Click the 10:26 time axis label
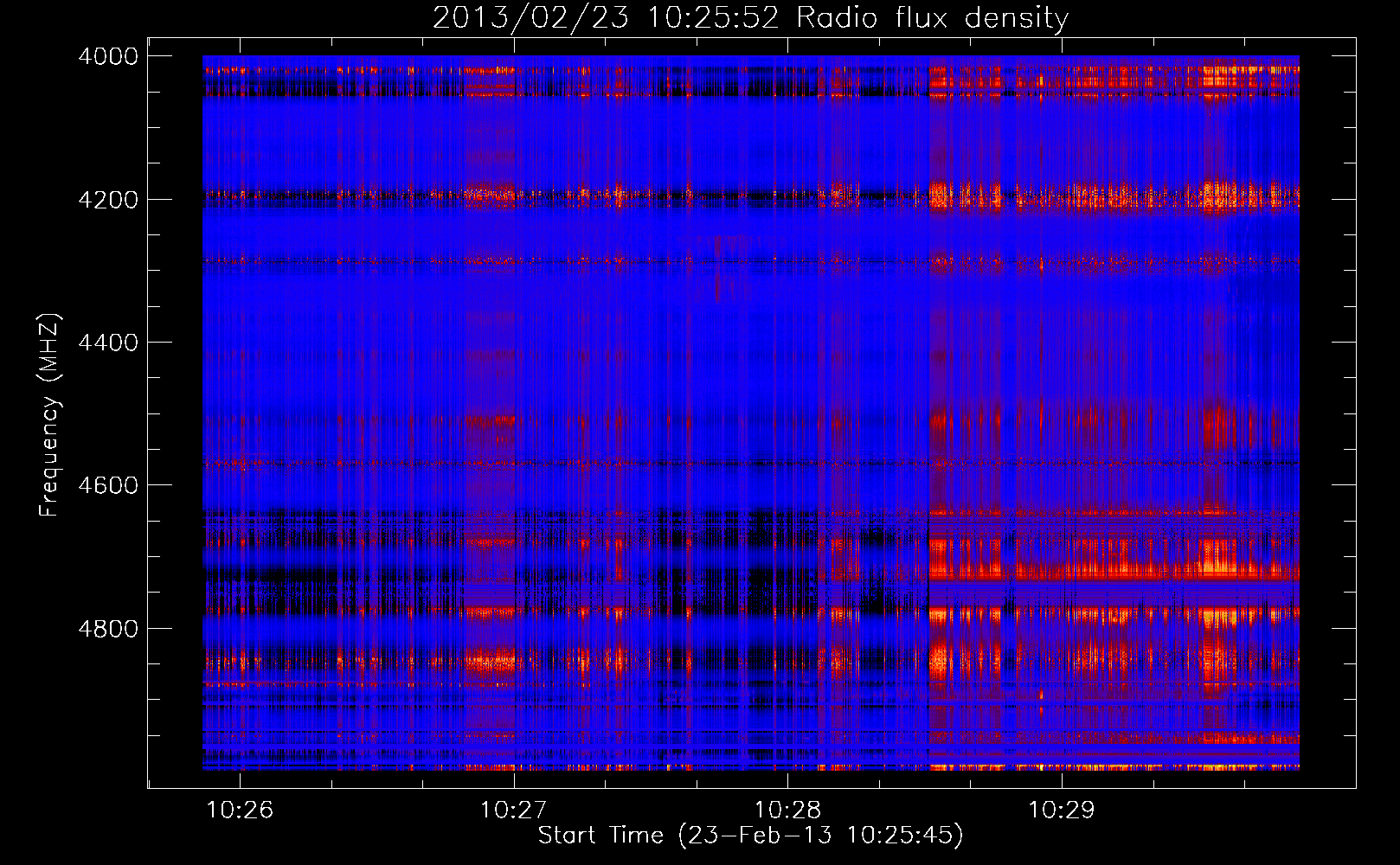This screenshot has width=1400, height=865. 240,810
